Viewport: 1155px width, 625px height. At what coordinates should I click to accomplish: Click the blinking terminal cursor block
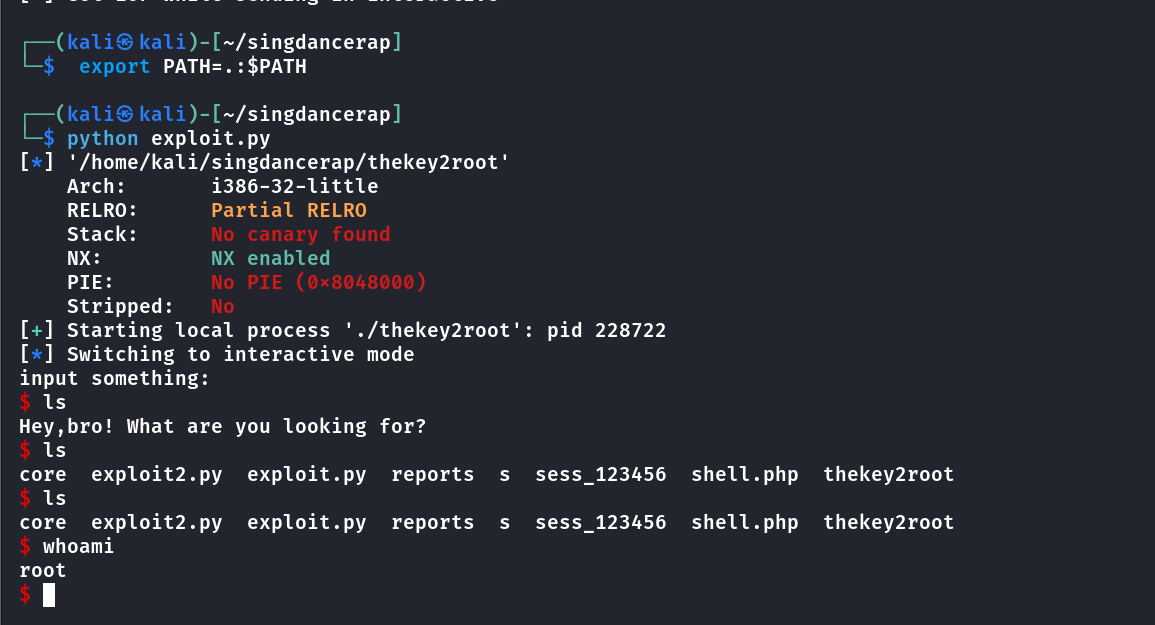(x=49, y=595)
